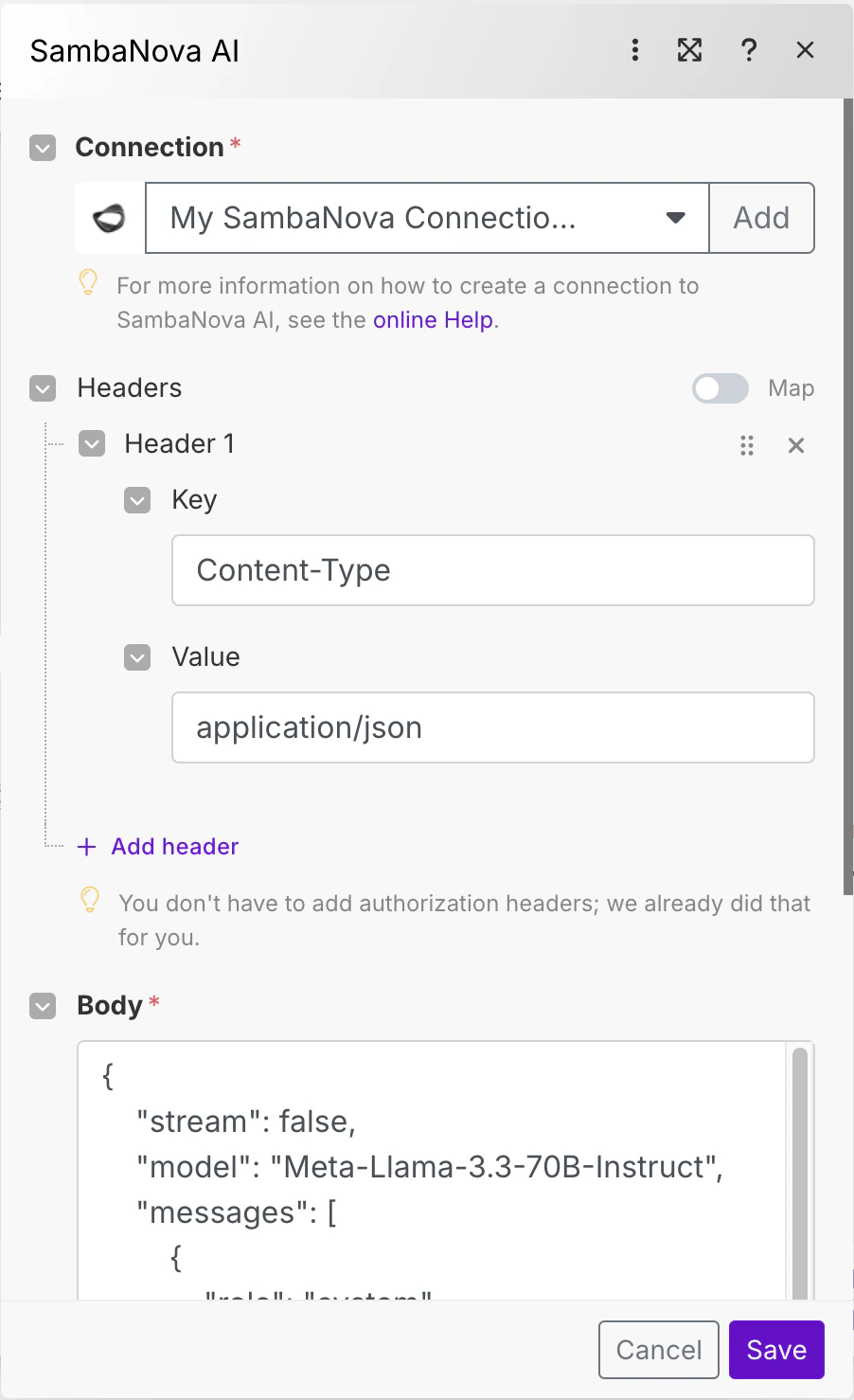The width and height of the screenshot is (854, 1400).
Task: Uncheck the Body checkbox
Action: [x=42, y=1006]
